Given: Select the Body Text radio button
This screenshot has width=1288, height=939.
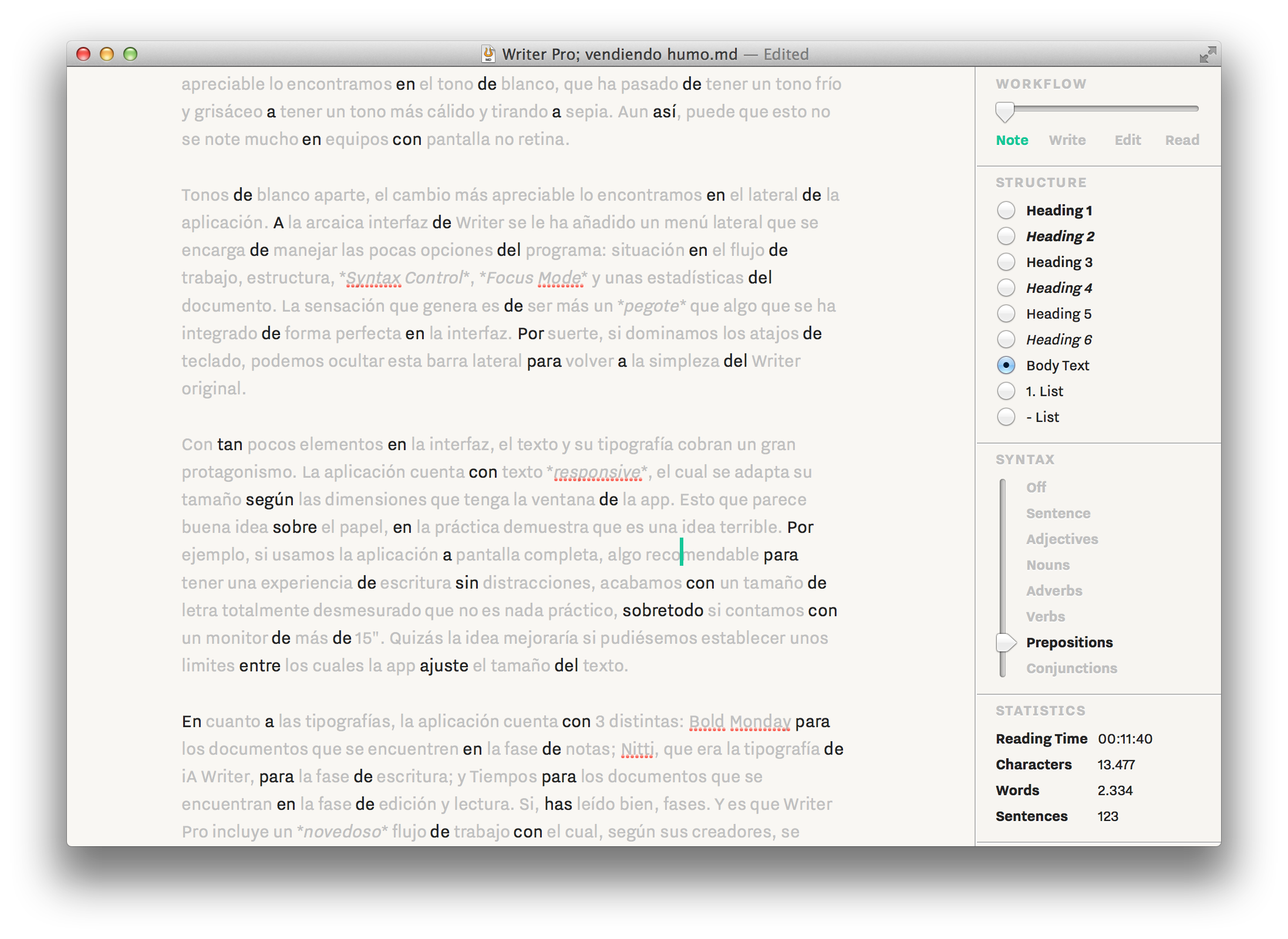Looking at the screenshot, I should pos(1006,365).
